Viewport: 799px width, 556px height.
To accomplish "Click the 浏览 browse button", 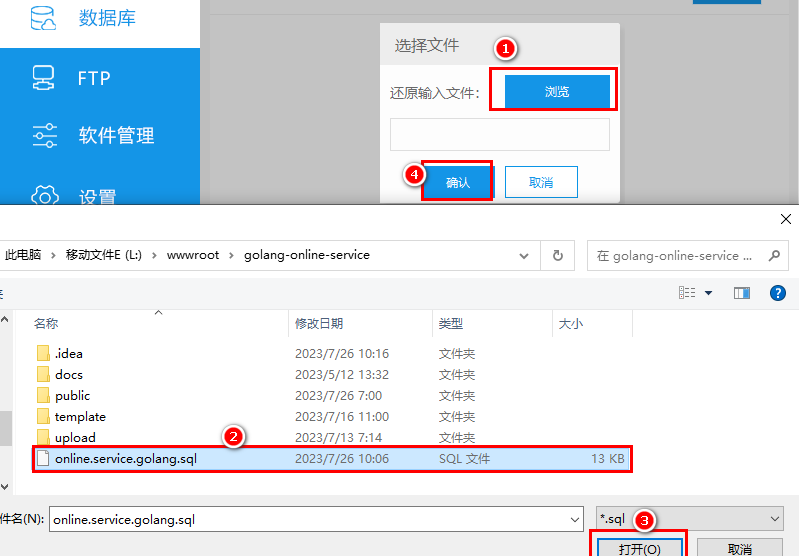I will coord(557,91).
